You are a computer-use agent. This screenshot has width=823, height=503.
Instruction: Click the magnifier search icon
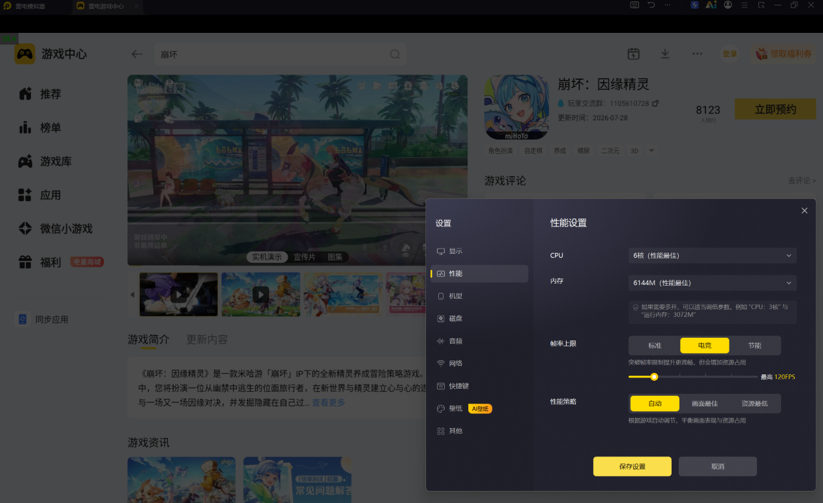395,54
